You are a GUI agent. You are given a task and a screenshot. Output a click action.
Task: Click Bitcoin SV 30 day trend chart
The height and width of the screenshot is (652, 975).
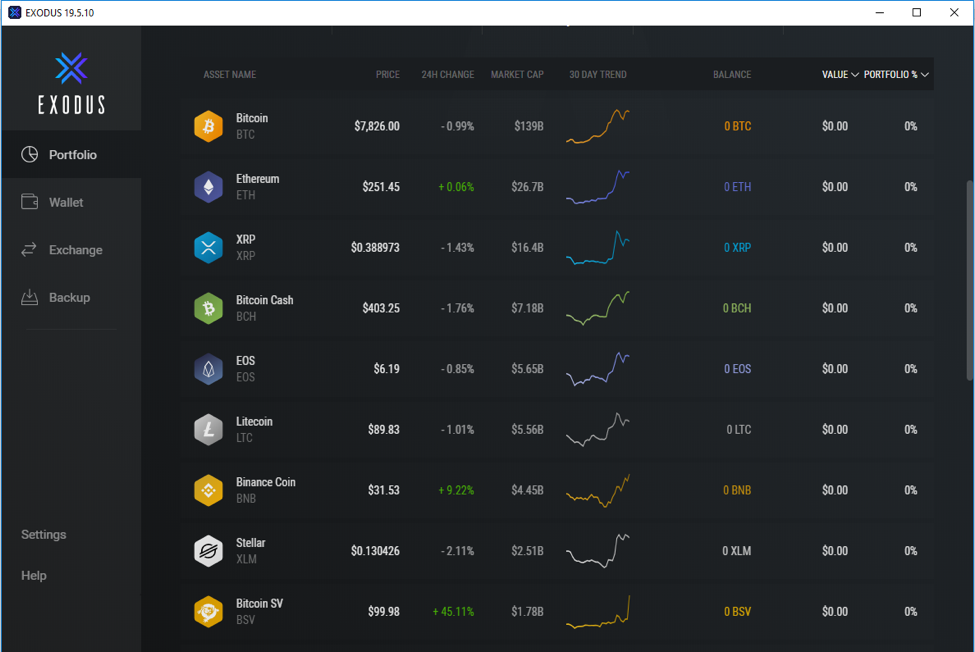coord(598,612)
